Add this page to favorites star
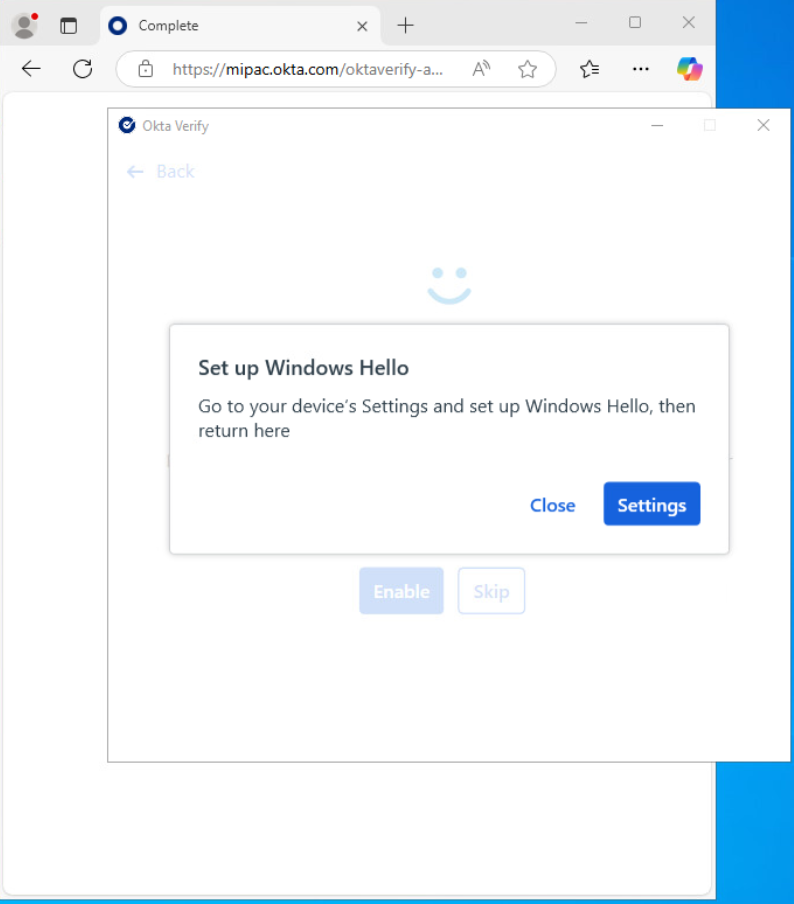 tap(527, 69)
